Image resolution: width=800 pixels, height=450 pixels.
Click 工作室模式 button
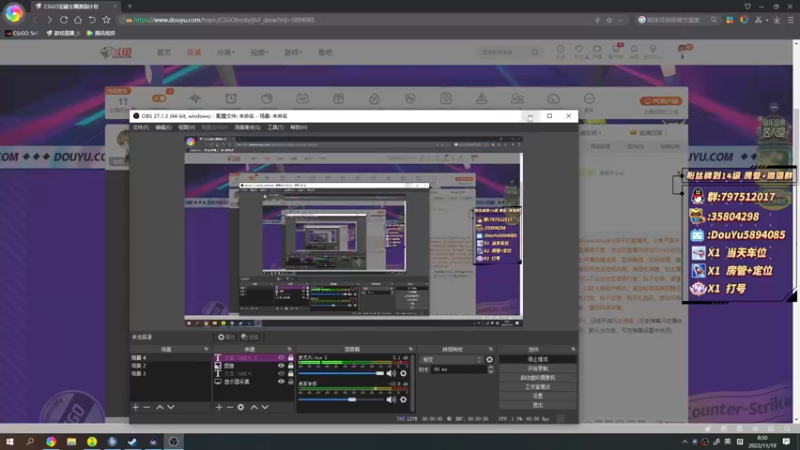click(538, 387)
